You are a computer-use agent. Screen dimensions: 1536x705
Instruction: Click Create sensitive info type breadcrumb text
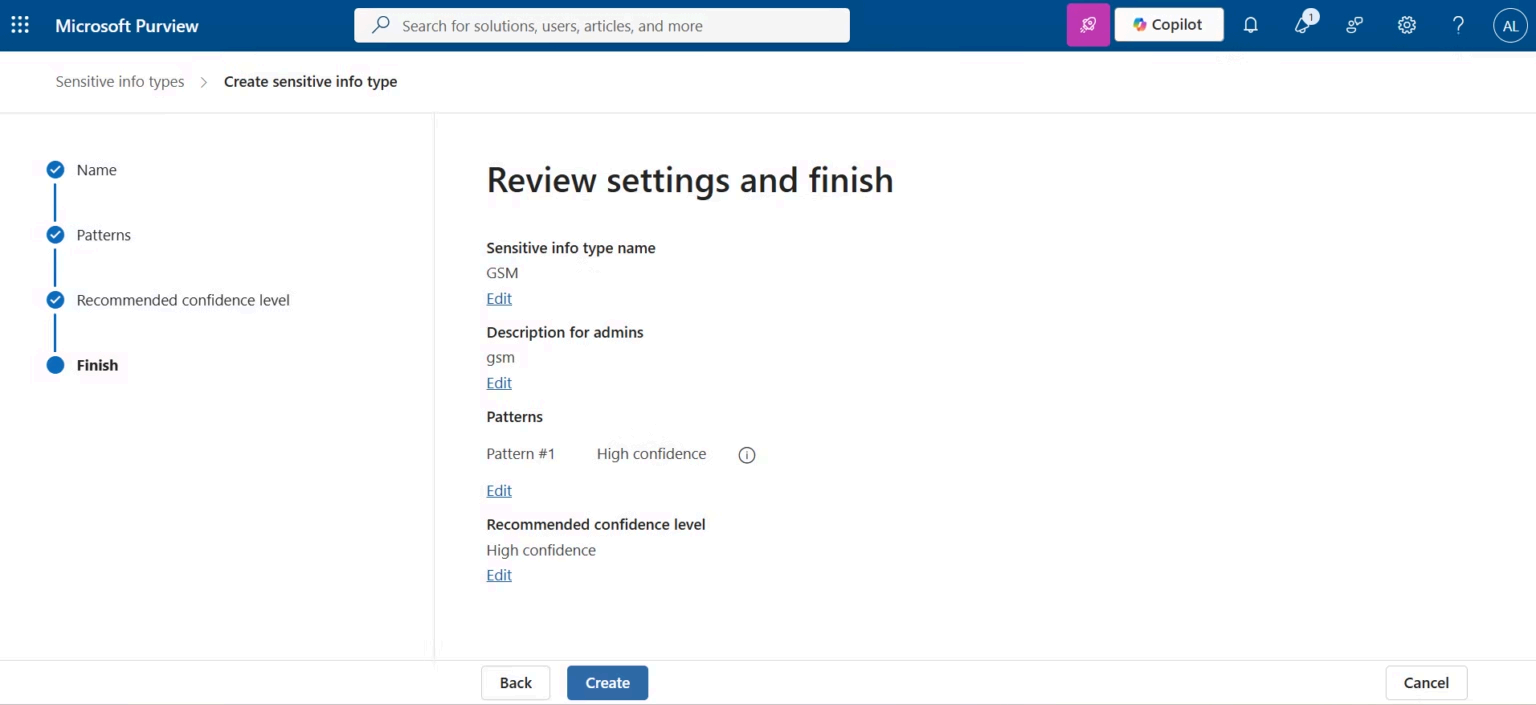(x=310, y=82)
